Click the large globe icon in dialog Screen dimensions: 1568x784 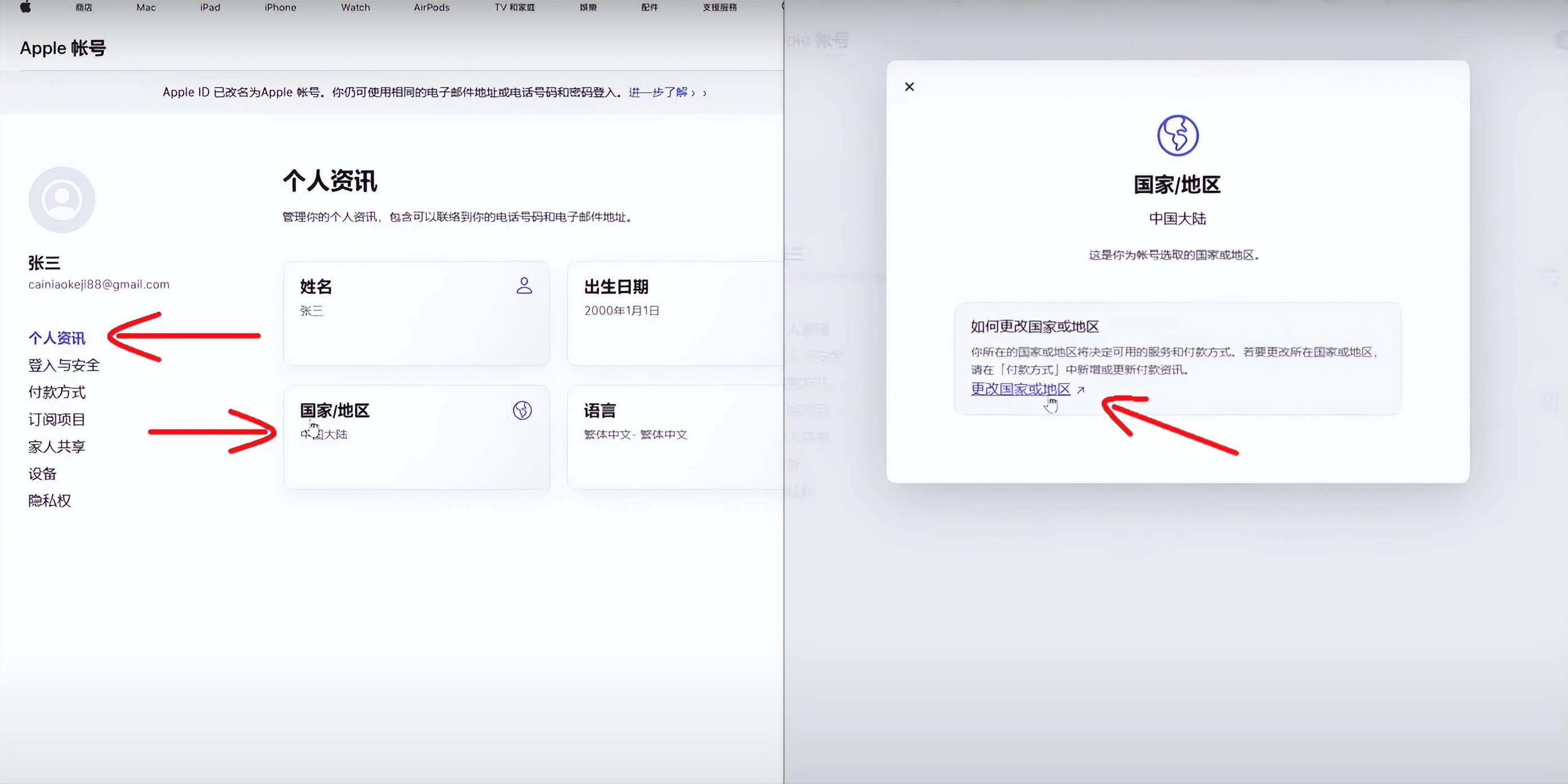point(1177,135)
